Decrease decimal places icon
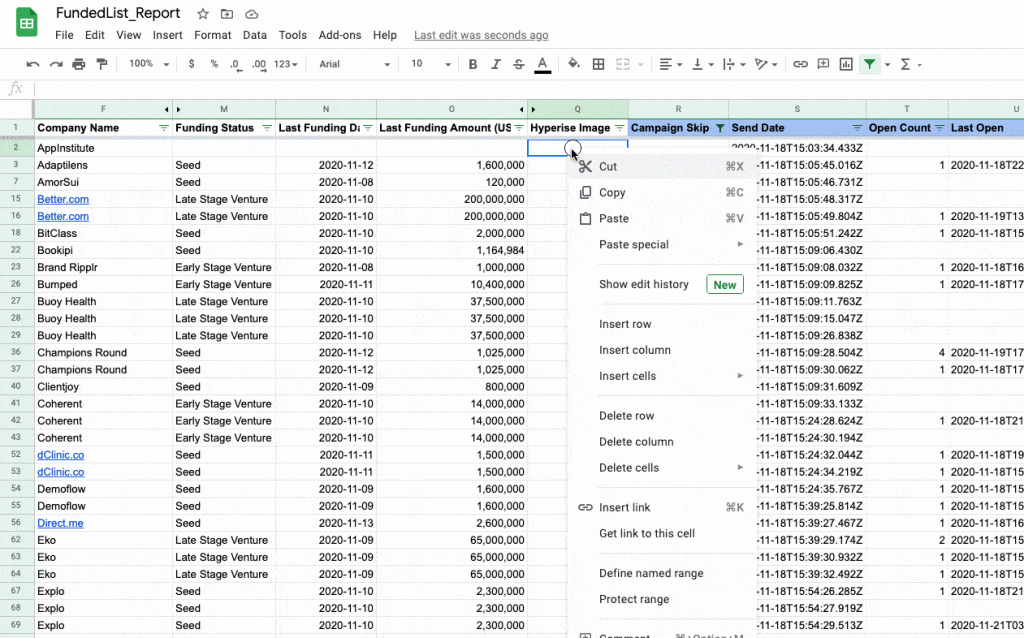 point(236,64)
